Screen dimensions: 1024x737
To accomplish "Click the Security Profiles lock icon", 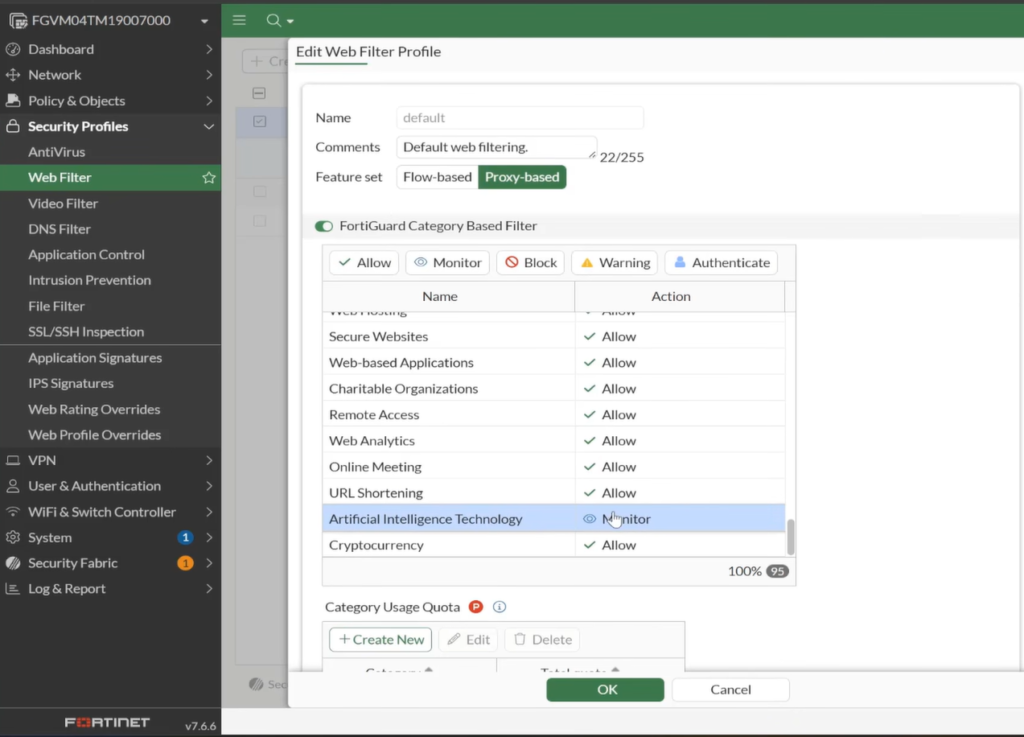I will point(12,126).
